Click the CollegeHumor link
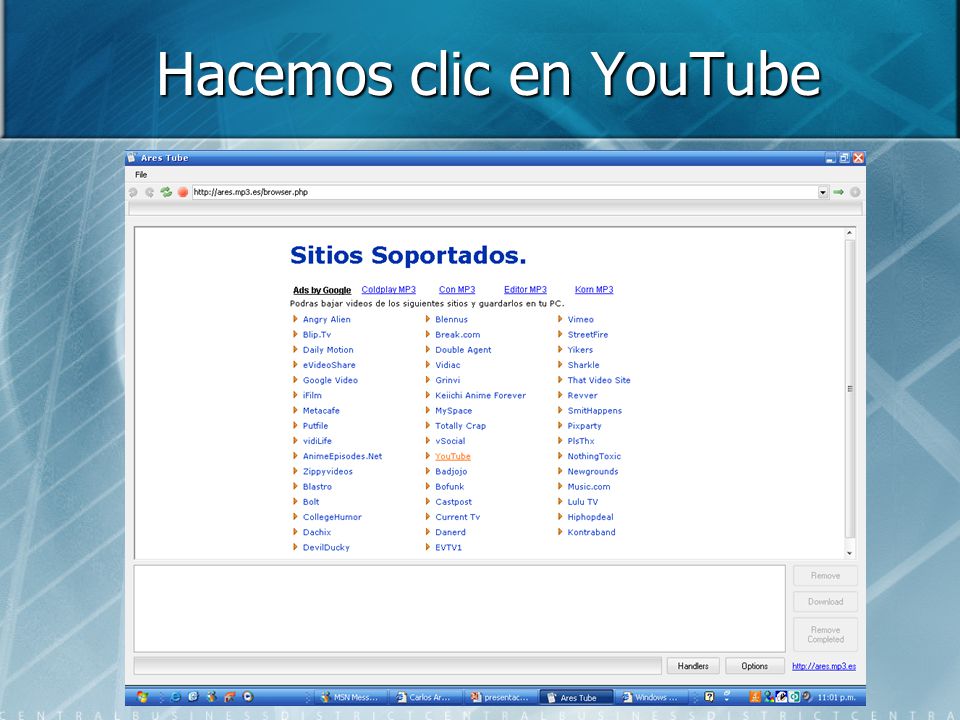The image size is (960, 720). click(332, 517)
